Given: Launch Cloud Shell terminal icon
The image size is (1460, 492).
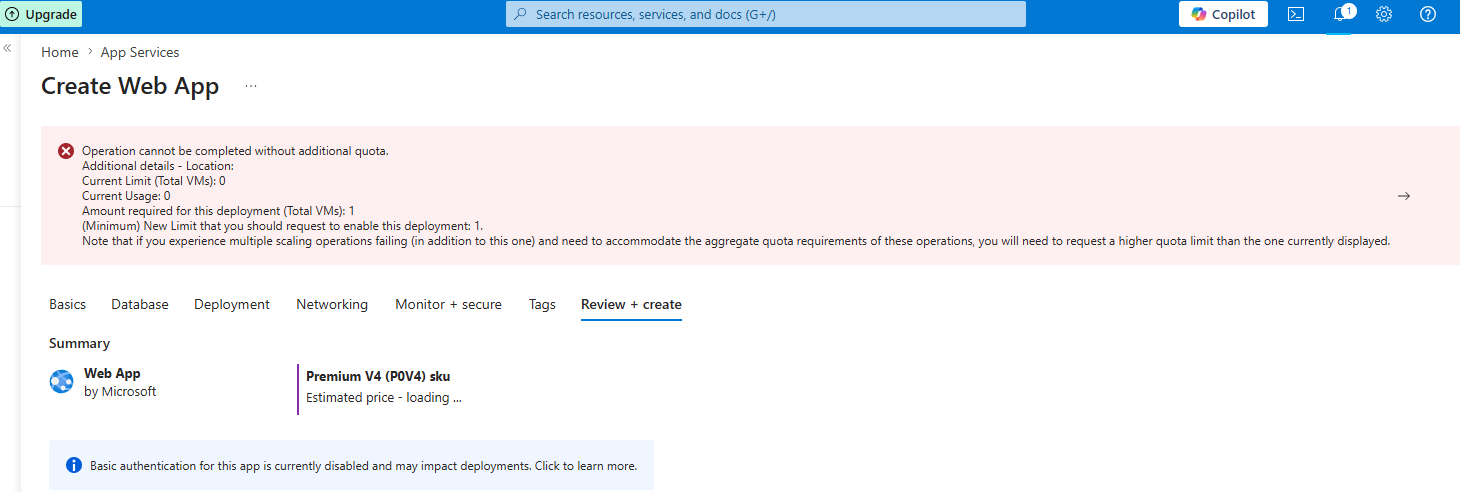Looking at the screenshot, I should pyautogui.click(x=1295, y=14).
